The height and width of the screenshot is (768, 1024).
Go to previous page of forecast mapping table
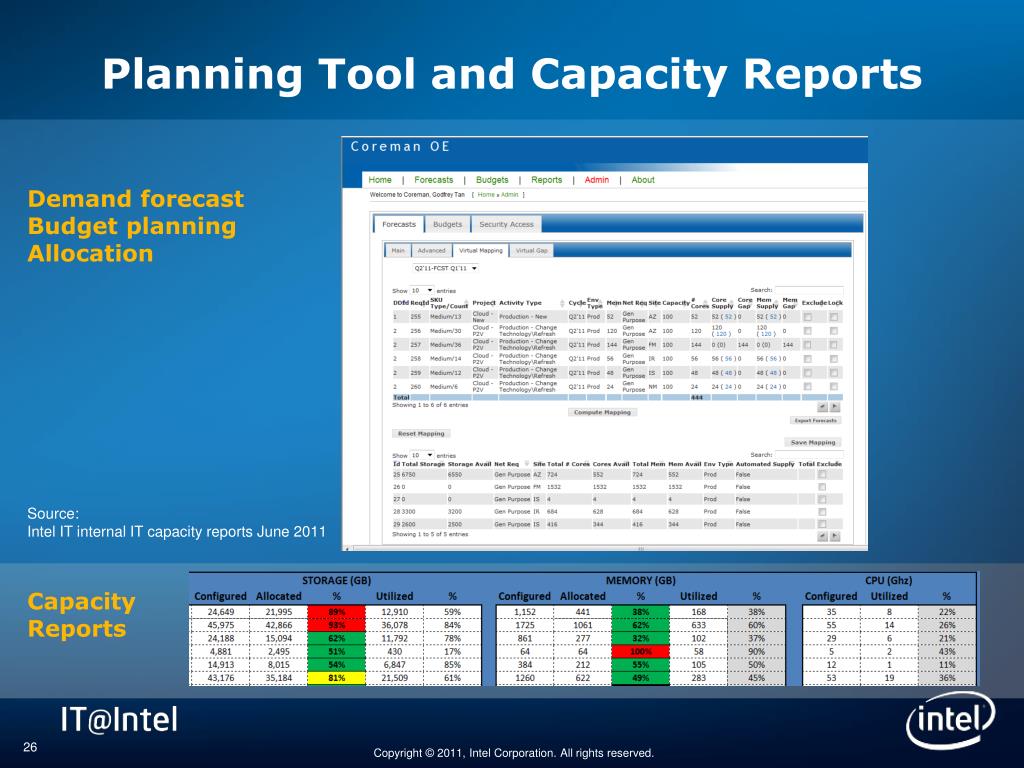coord(823,407)
